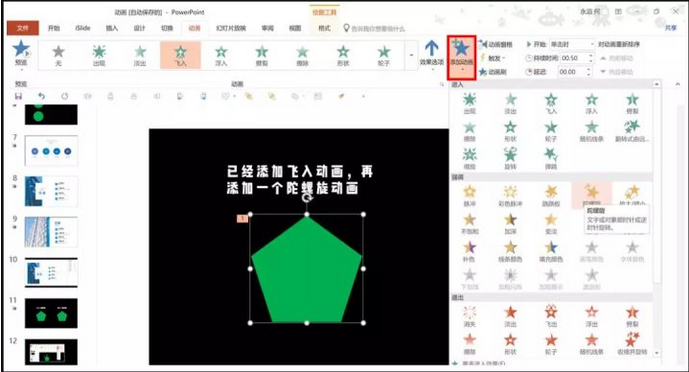
Task: Click the Redo icon in quick access toolbar
Action: pyautogui.click(x=65, y=96)
